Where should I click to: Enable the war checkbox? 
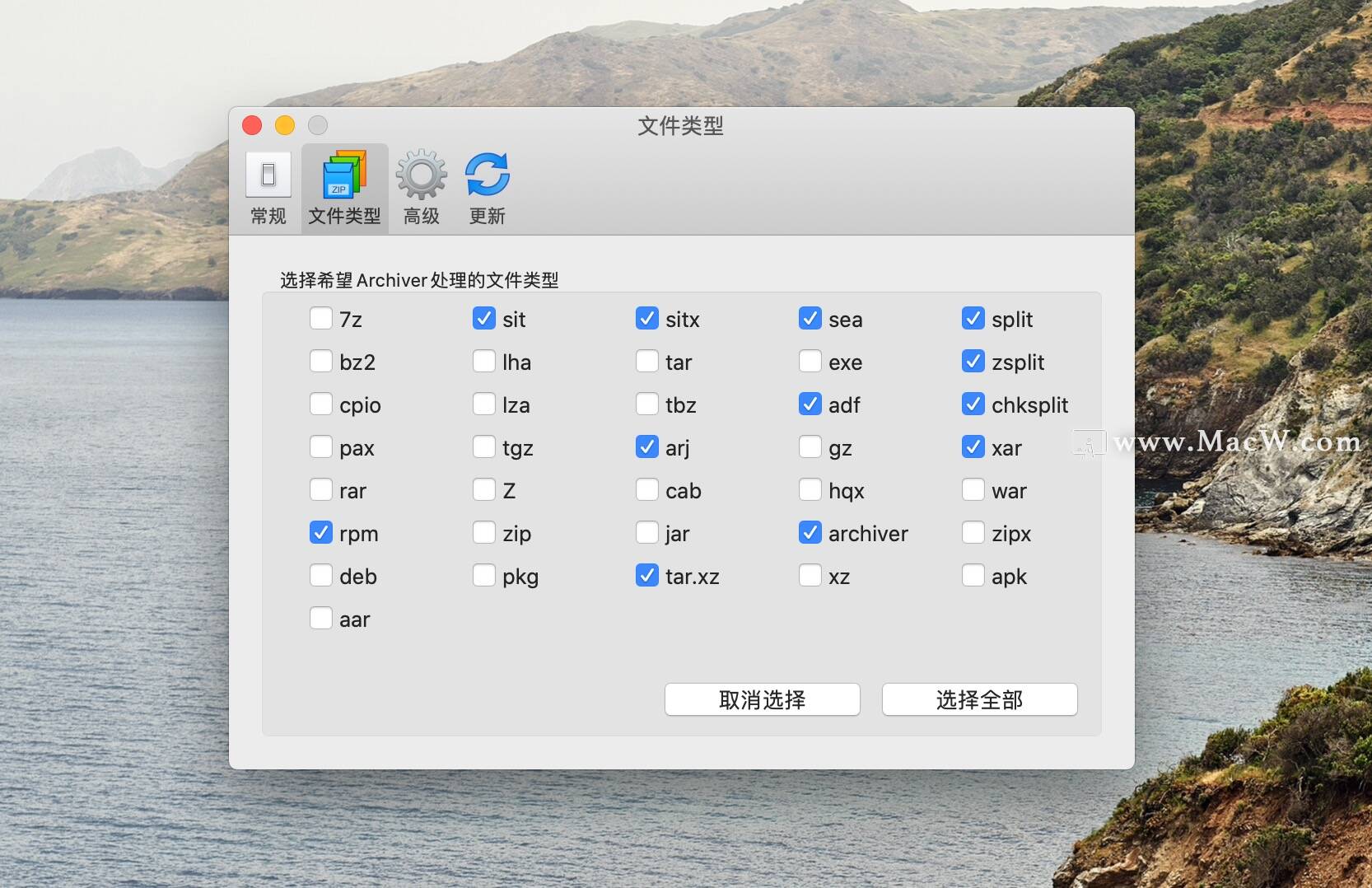pos(973,489)
